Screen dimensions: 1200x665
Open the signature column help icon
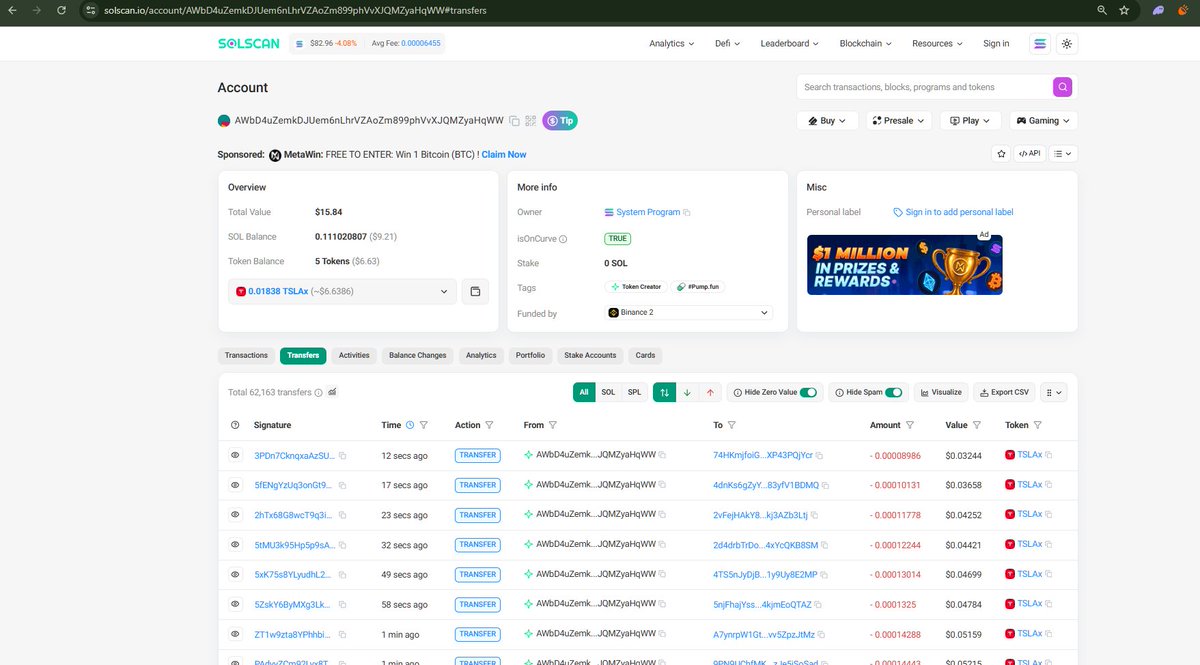pyautogui.click(x=235, y=425)
